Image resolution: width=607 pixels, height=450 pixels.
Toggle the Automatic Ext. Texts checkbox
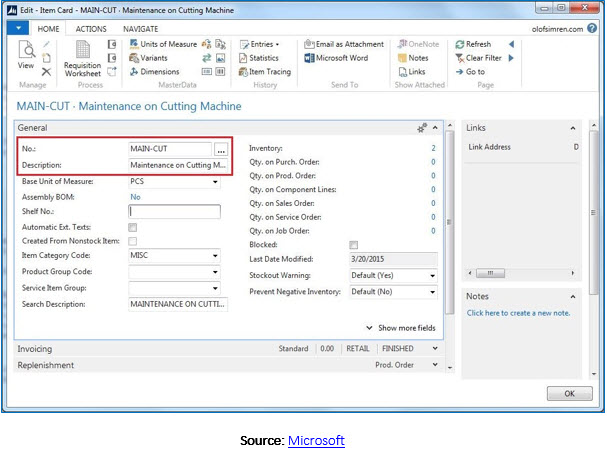pyautogui.click(x=133, y=227)
